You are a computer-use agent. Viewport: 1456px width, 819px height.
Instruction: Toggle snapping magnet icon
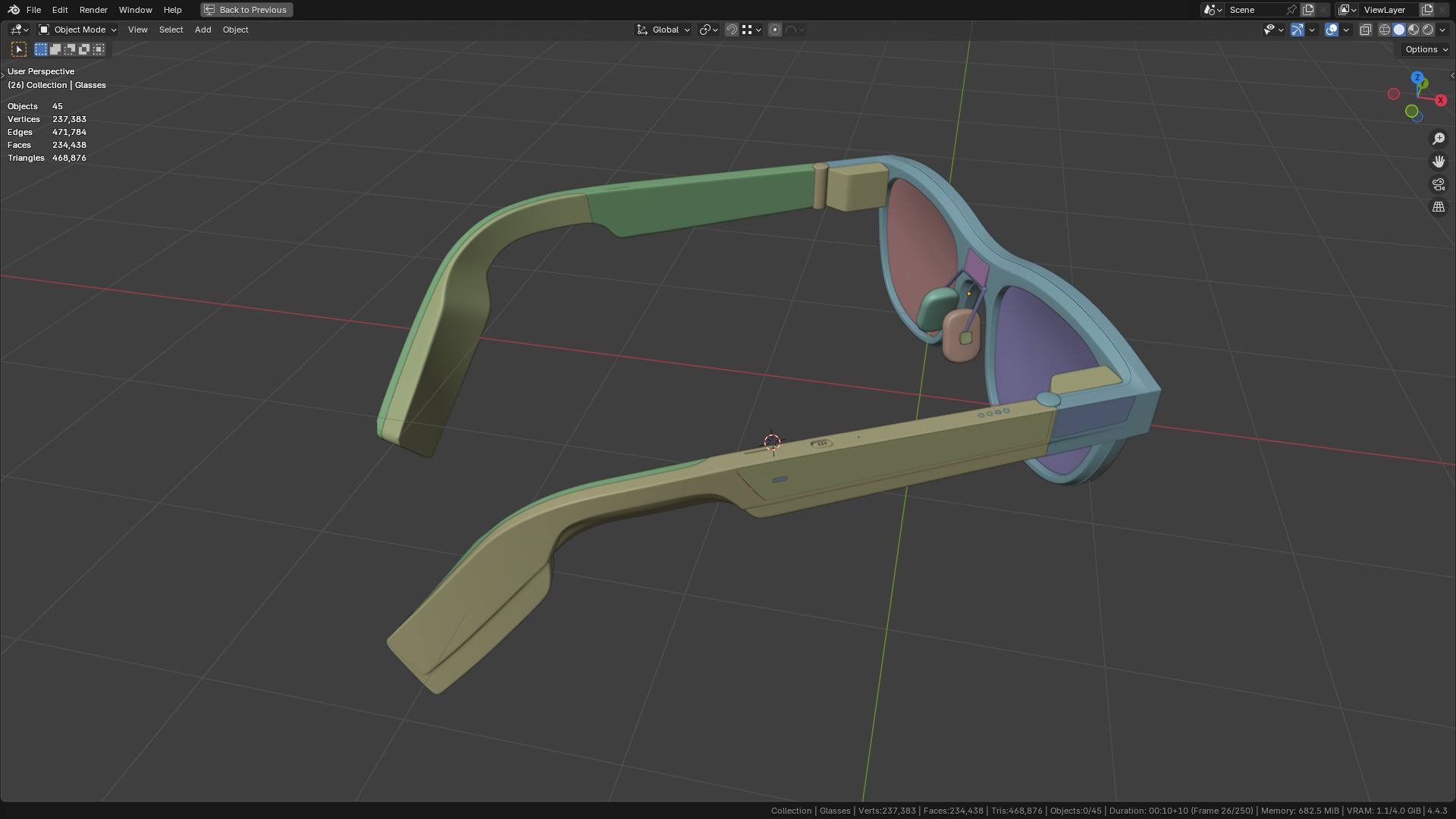732,30
